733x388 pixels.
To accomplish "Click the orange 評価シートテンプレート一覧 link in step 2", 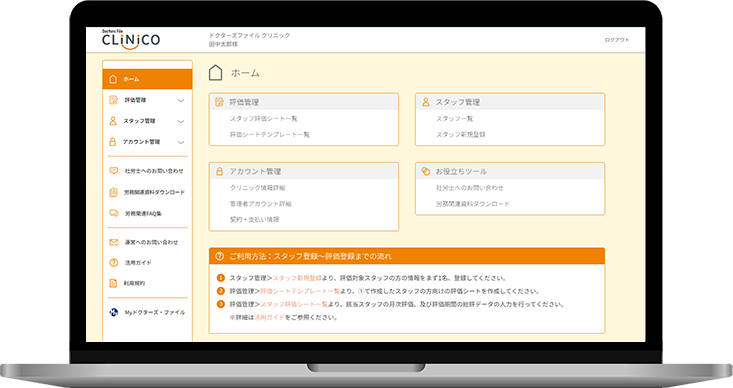I will click(300, 291).
